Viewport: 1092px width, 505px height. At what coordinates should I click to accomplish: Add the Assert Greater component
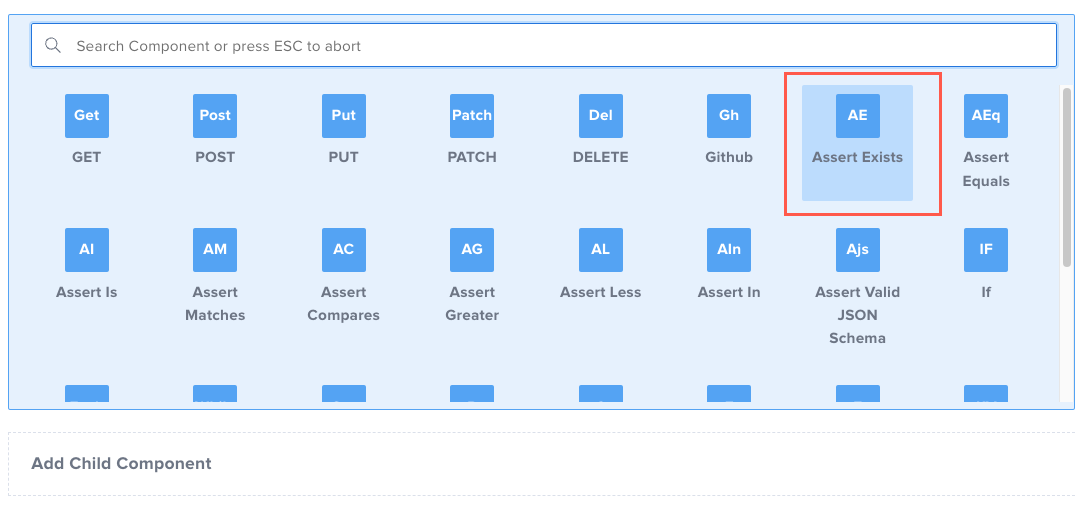point(472,250)
